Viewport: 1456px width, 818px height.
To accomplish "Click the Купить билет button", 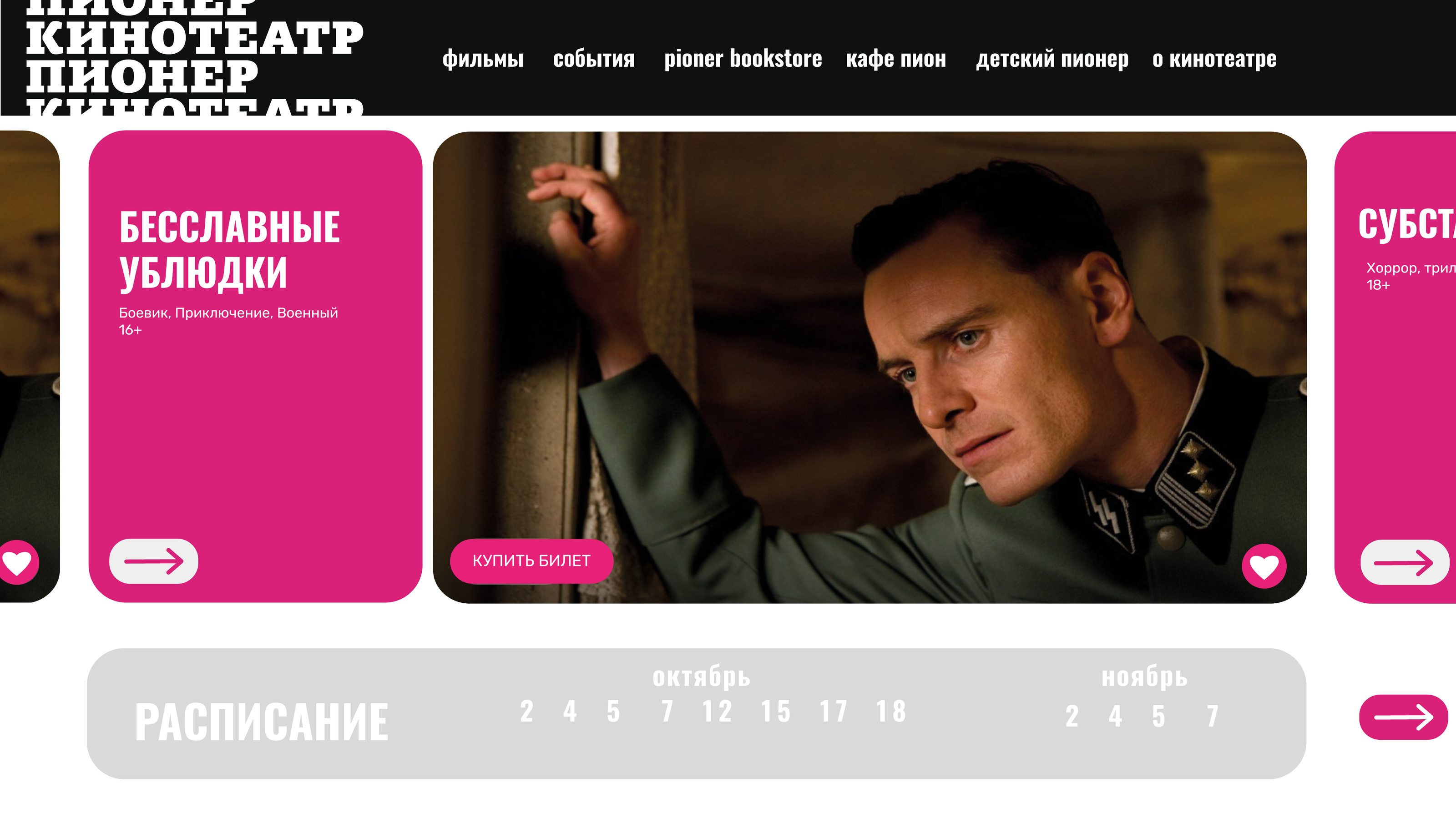I will tap(531, 561).
